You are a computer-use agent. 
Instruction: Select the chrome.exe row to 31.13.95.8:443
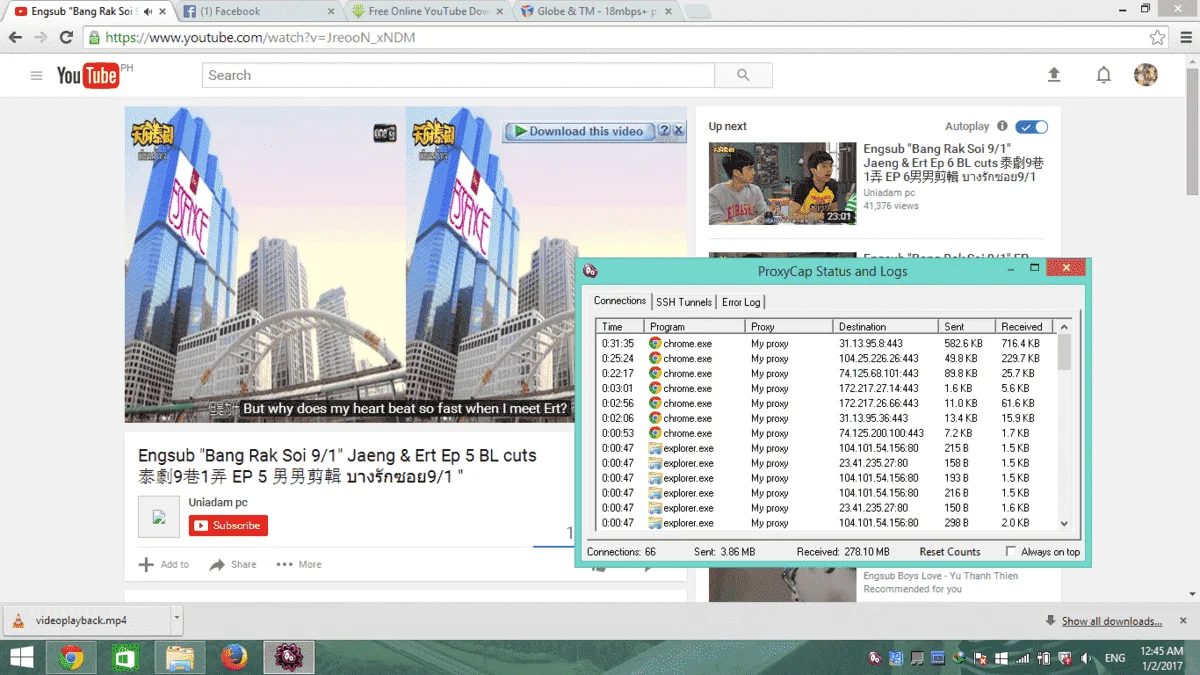pos(826,343)
